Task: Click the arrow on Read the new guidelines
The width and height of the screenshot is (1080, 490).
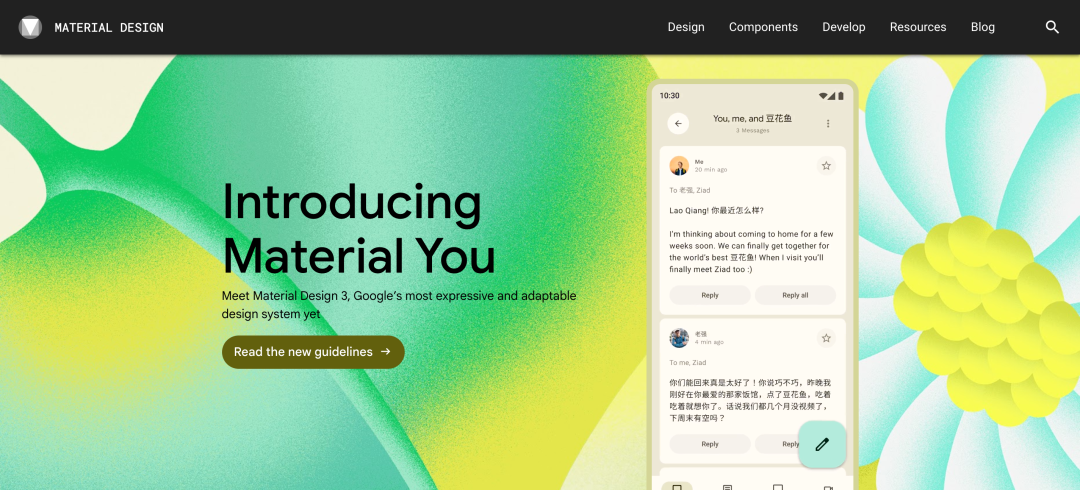Action: pyautogui.click(x=386, y=351)
